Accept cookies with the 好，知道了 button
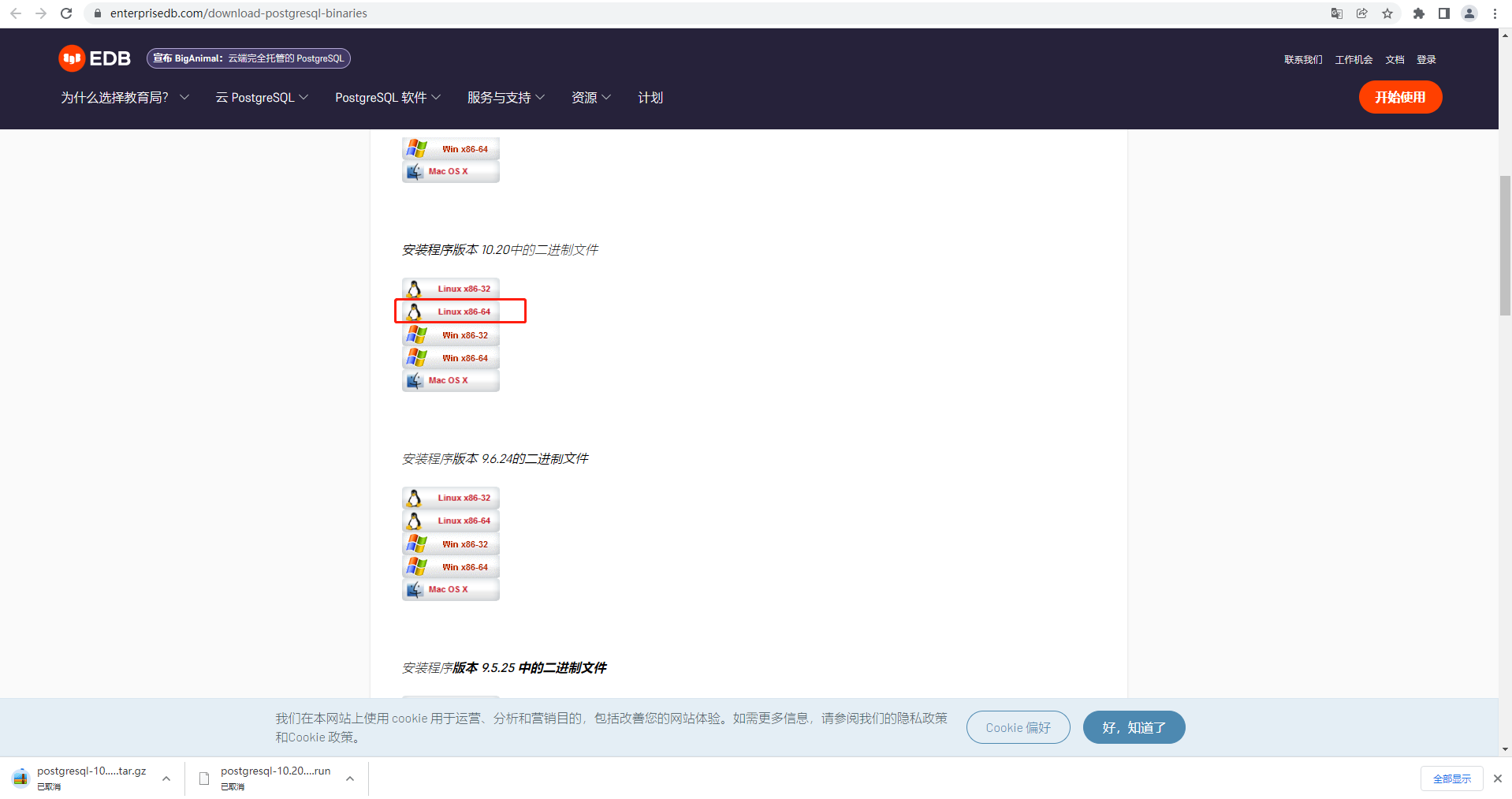 (x=1134, y=726)
